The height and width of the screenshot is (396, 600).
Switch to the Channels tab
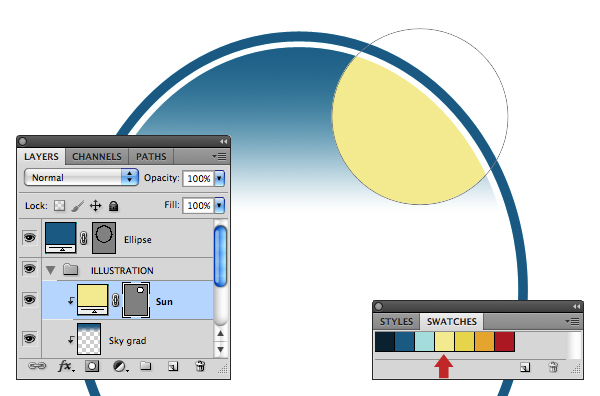pos(97,156)
